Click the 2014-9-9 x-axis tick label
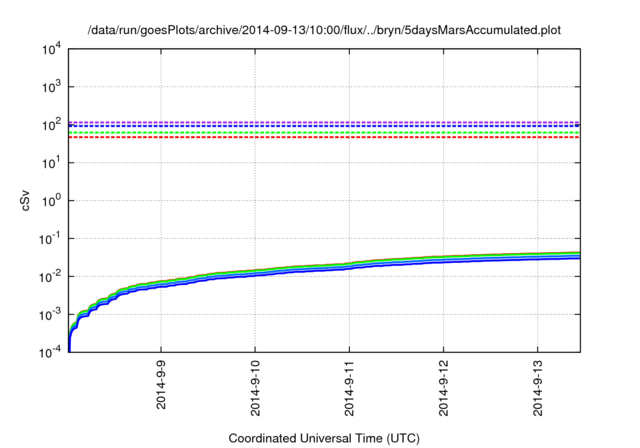640x448 pixels. tap(161, 385)
